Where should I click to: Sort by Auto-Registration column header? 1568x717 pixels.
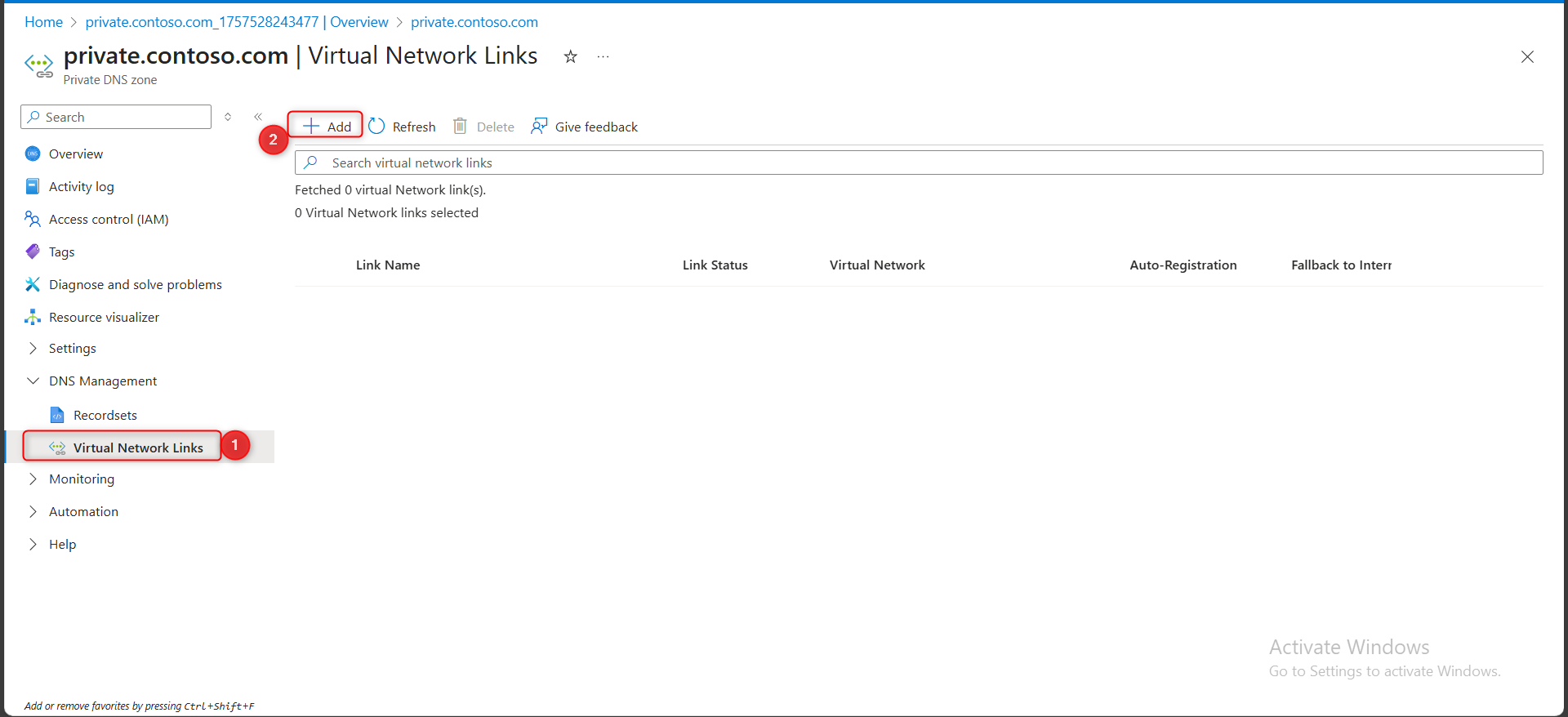pos(1183,265)
